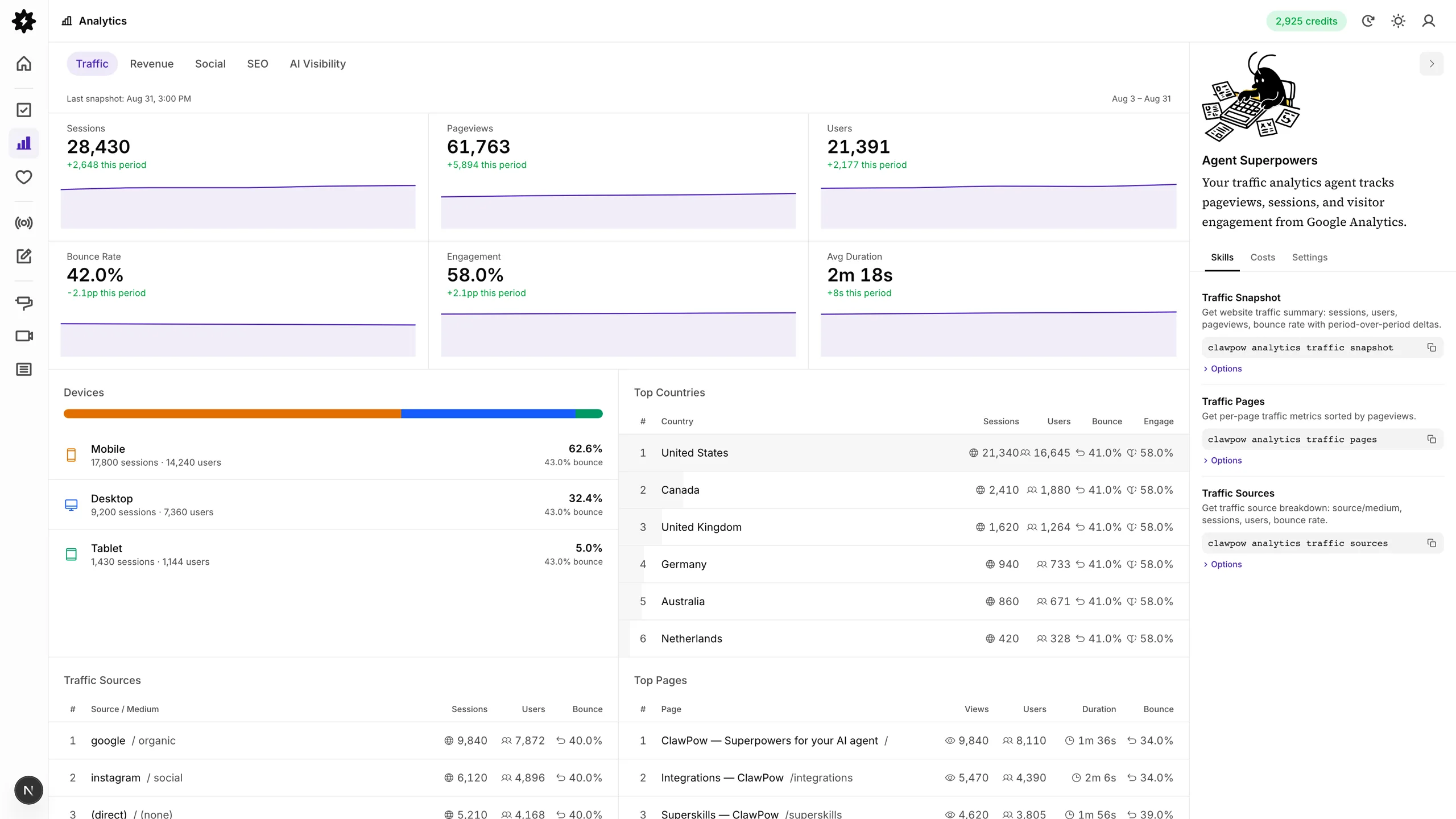Open the Settings tab in agent panel
Image resolution: width=1456 pixels, height=819 pixels.
[1309, 257]
